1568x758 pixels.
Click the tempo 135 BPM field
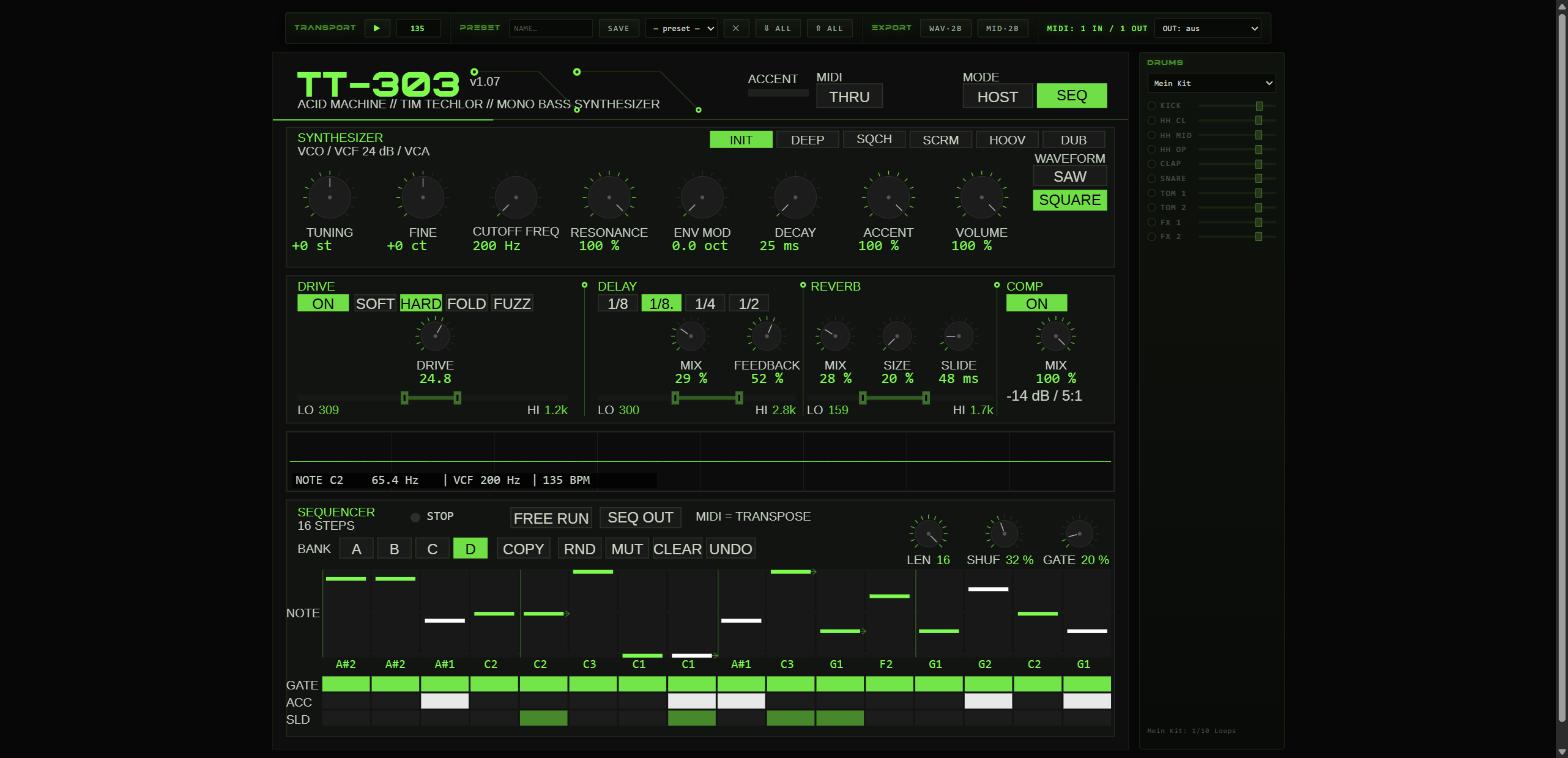[x=418, y=28]
